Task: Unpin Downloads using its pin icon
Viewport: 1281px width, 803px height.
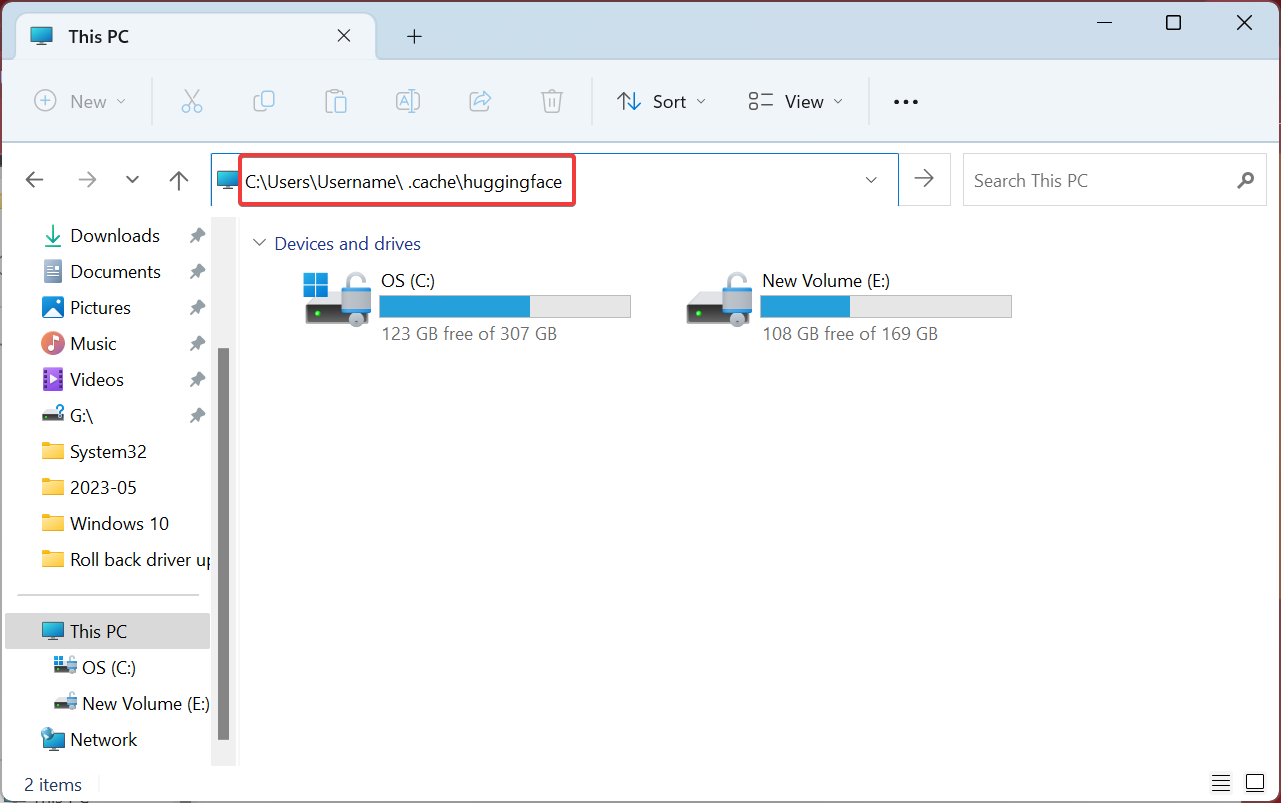Action: pos(197,236)
